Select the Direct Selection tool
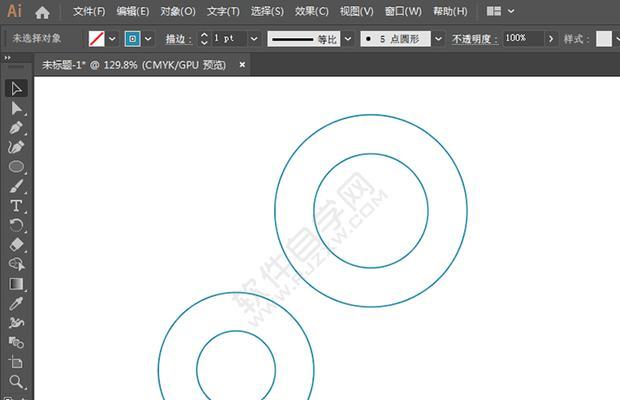 pos(16,108)
